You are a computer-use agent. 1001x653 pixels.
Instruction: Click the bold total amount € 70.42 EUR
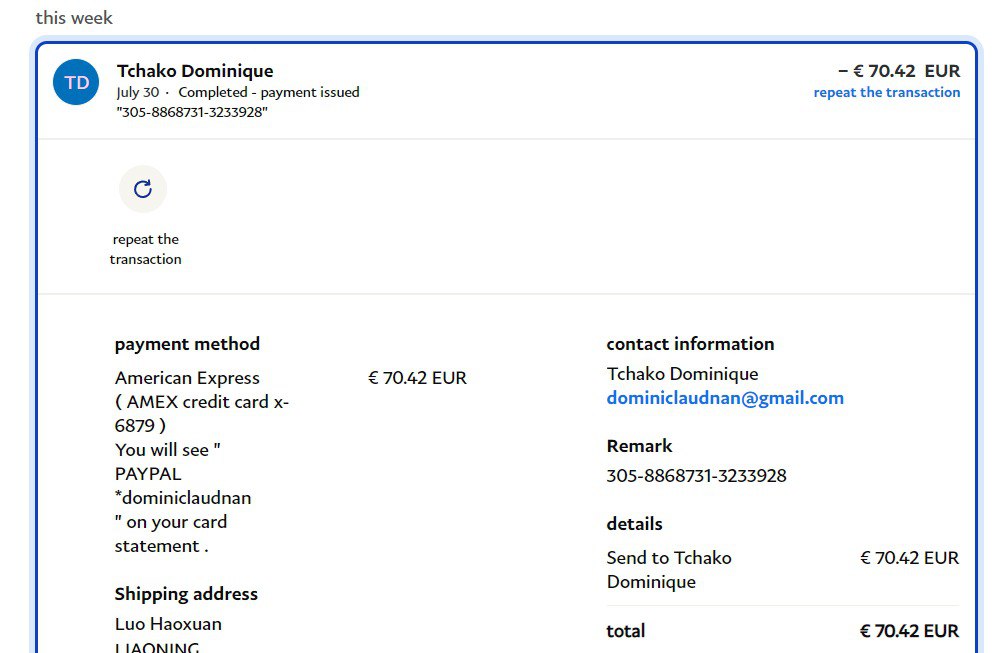click(908, 631)
